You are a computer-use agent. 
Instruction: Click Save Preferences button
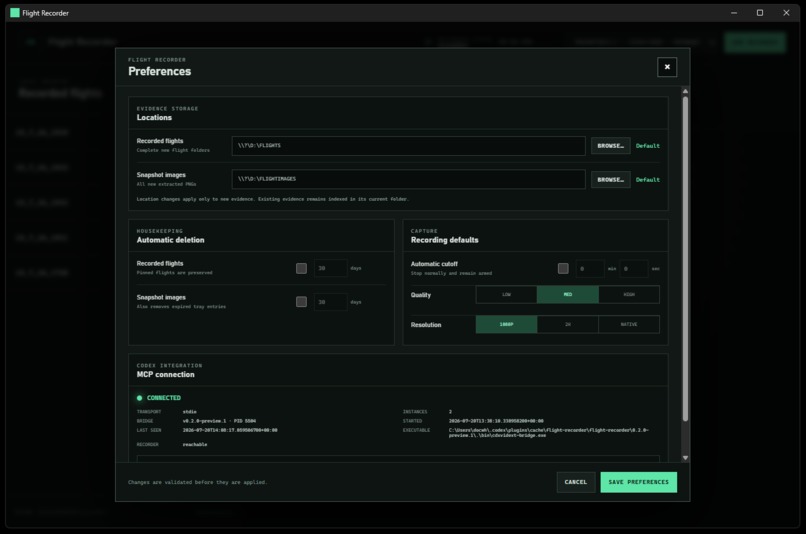[x=638, y=482]
